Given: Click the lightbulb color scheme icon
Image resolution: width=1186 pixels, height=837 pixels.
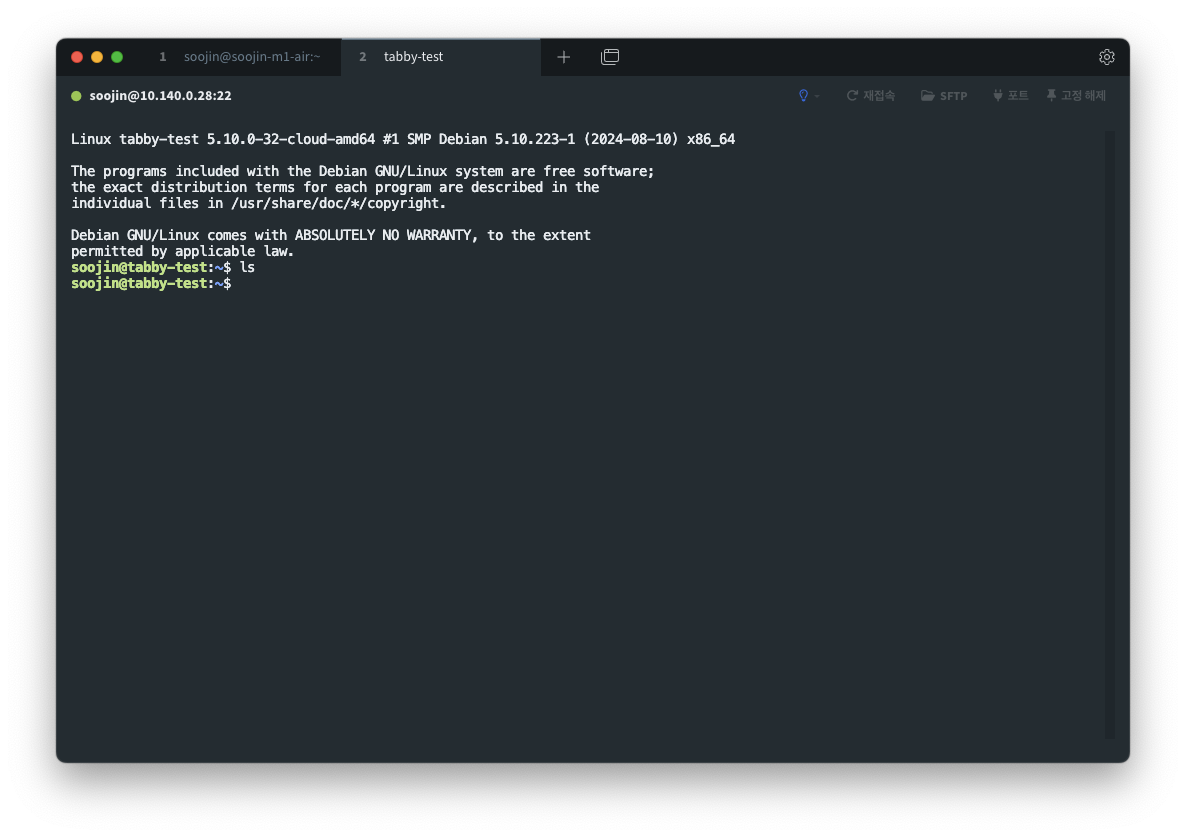Looking at the screenshot, I should pos(803,95).
